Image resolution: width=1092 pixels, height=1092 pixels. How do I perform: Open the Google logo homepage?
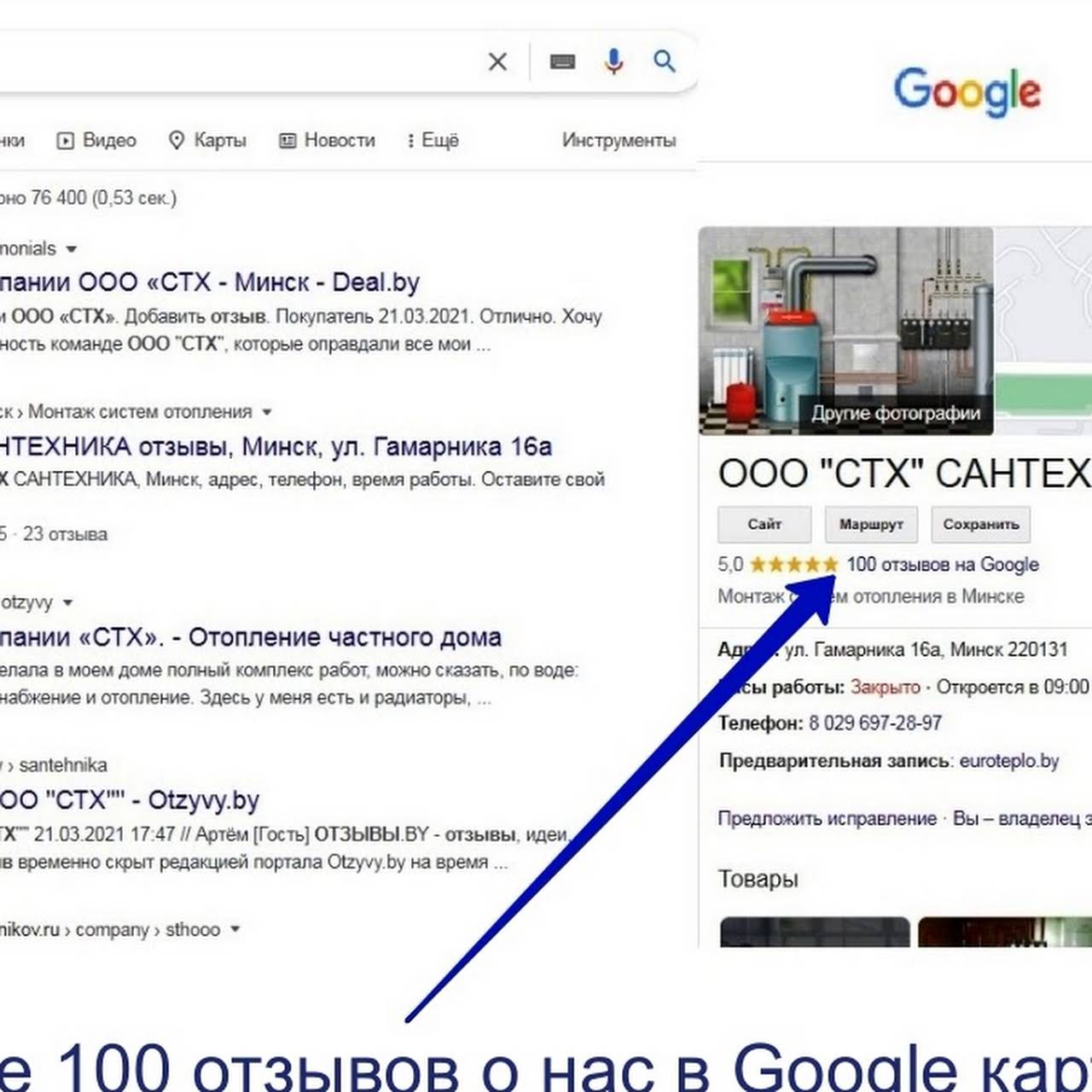coord(967,92)
